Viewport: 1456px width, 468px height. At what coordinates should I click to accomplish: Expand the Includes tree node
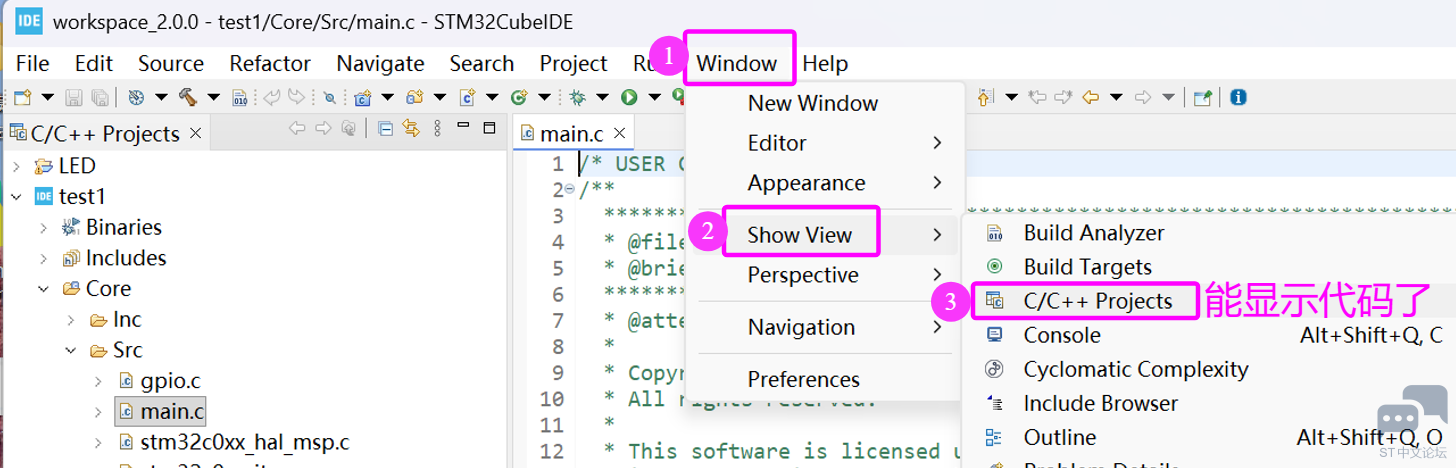point(43,258)
